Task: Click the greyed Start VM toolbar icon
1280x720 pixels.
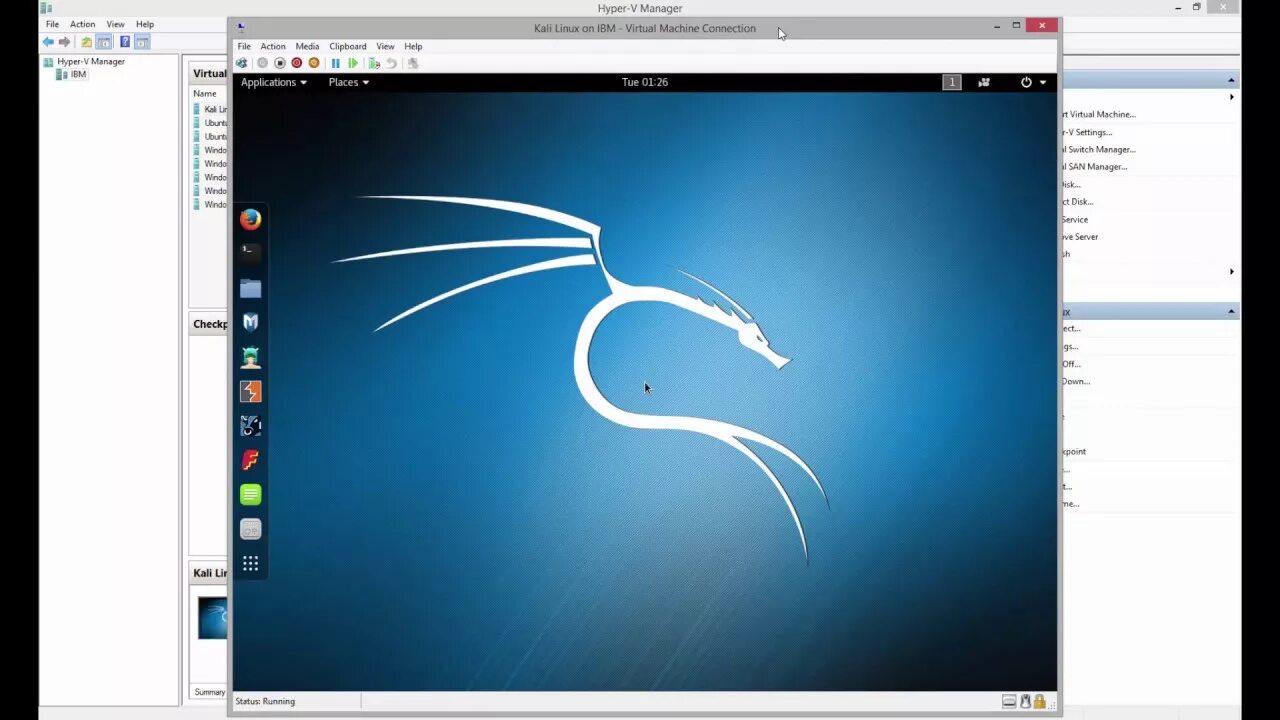Action: tap(263, 63)
